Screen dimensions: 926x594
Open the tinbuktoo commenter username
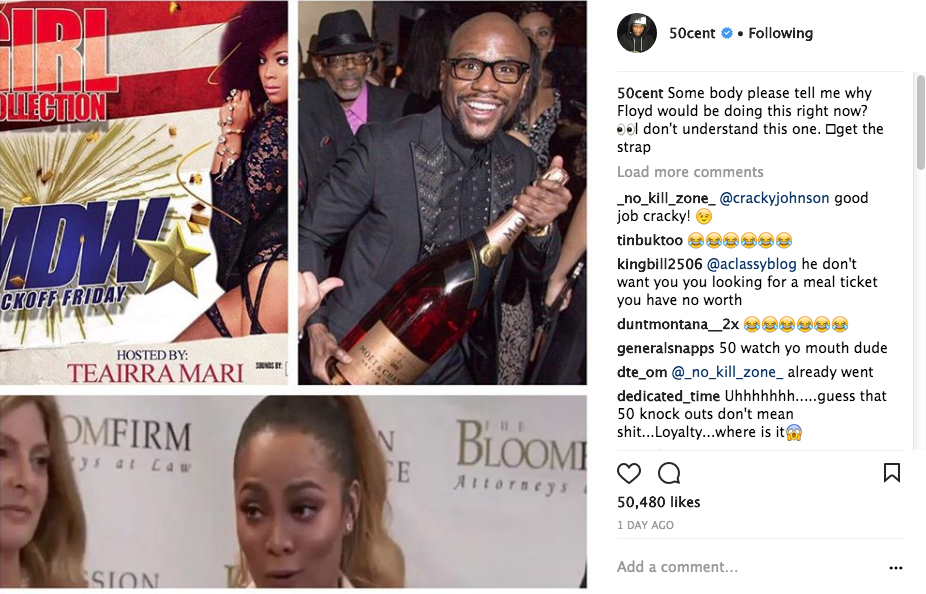pos(650,240)
